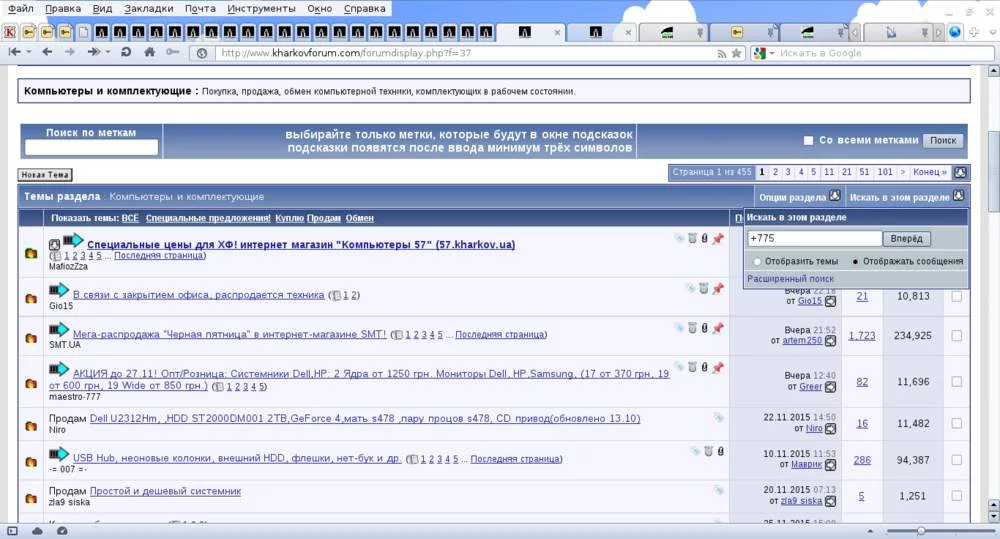
Task: Select the 'Отобразить темы' radio button
Action: pos(757,261)
